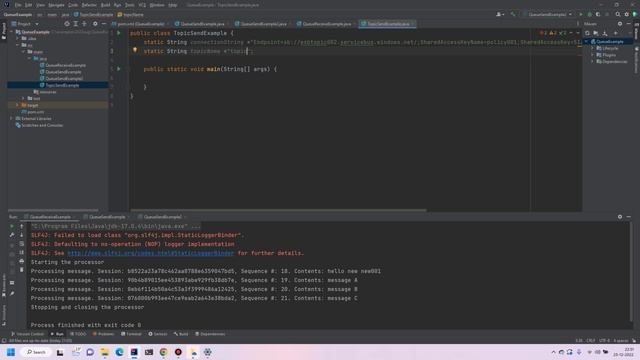Click the Project panel settings gear
Image resolution: width=640 pixels, height=360 pixels.
click(x=95, y=24)
